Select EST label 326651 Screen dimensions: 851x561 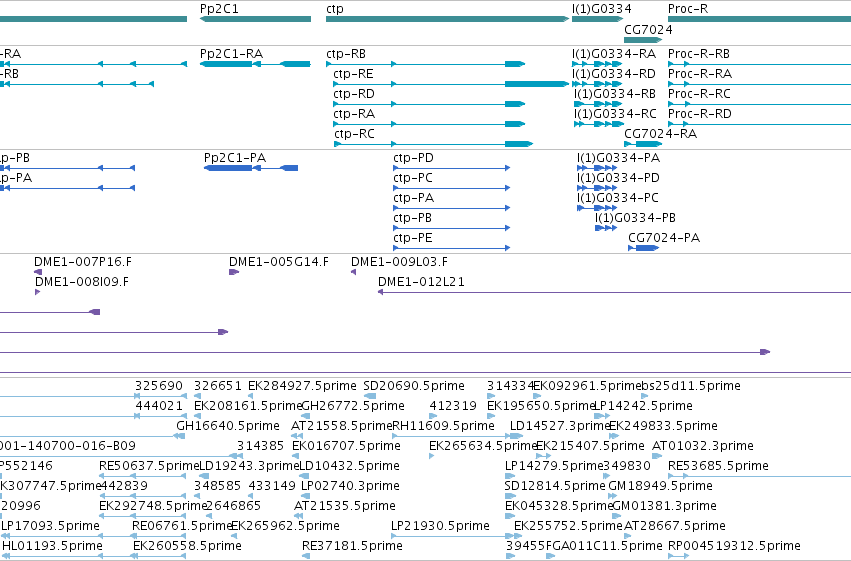(218, 386)
